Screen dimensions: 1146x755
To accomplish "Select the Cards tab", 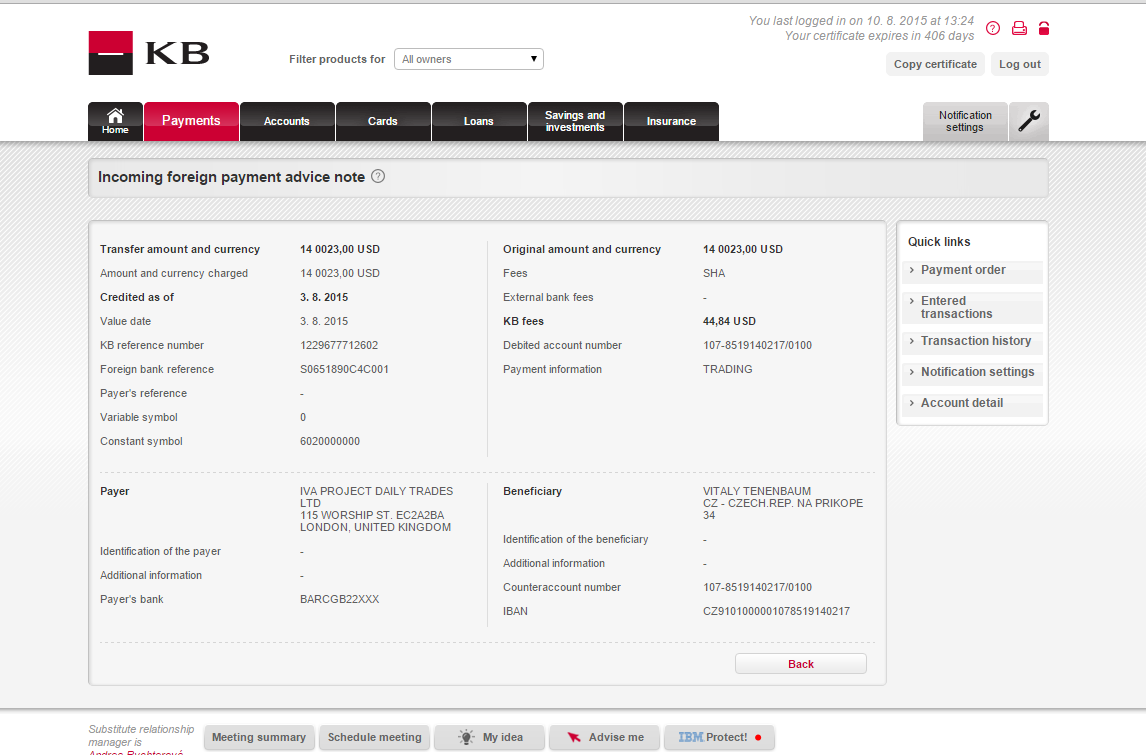I will [383, 121].
